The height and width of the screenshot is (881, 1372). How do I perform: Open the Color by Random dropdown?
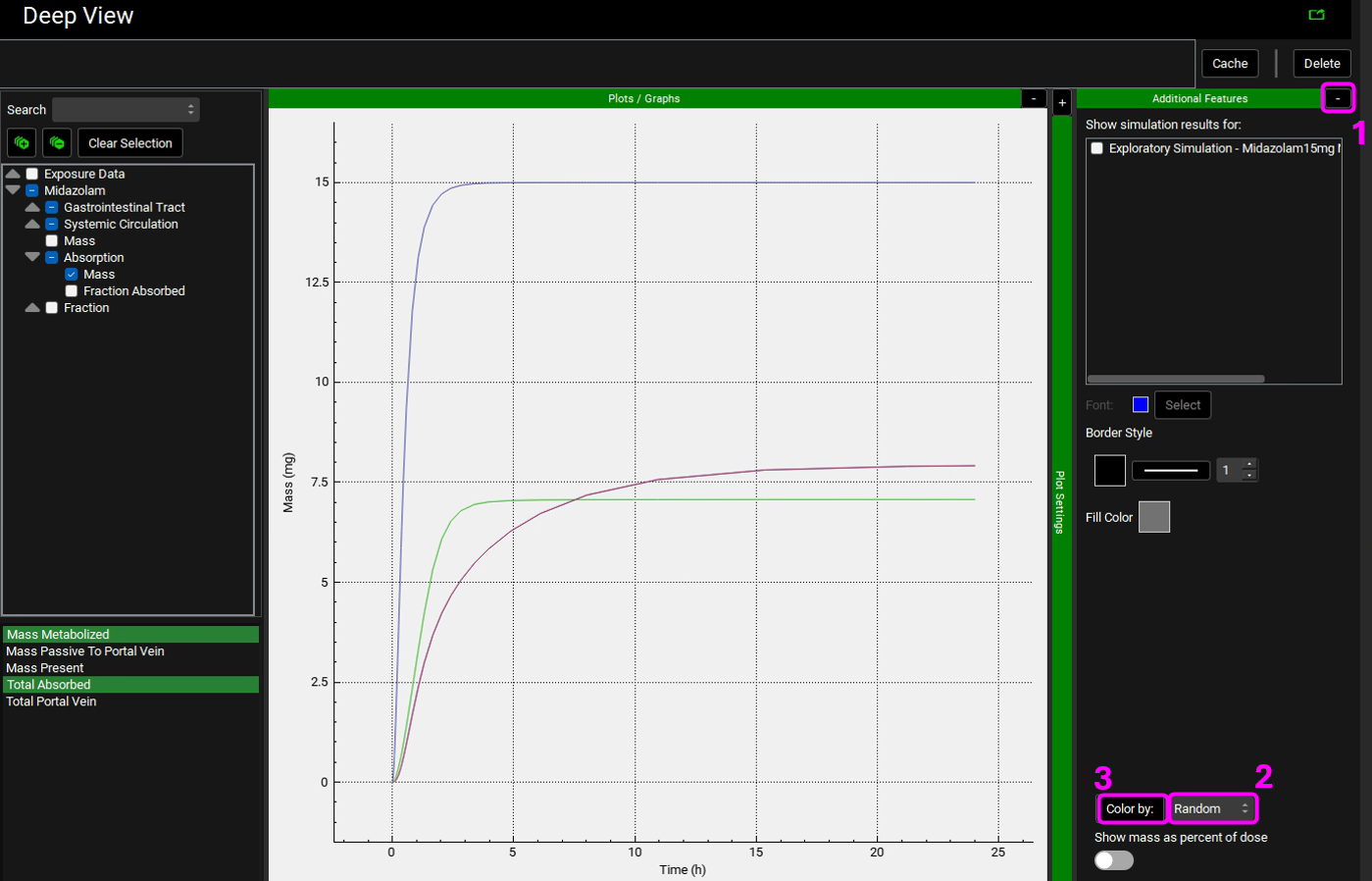[1212, 808]
